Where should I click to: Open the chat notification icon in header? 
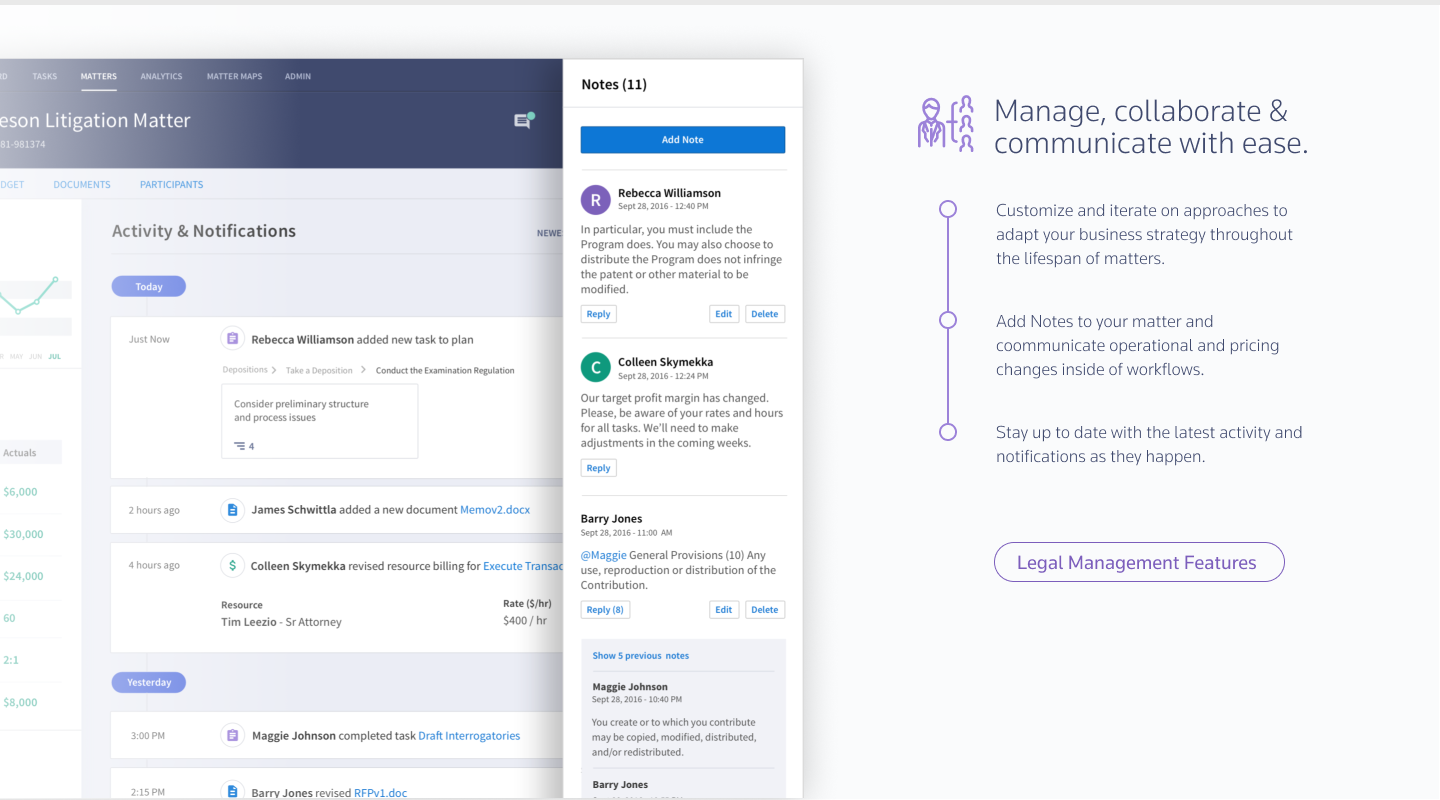[524, 121]
